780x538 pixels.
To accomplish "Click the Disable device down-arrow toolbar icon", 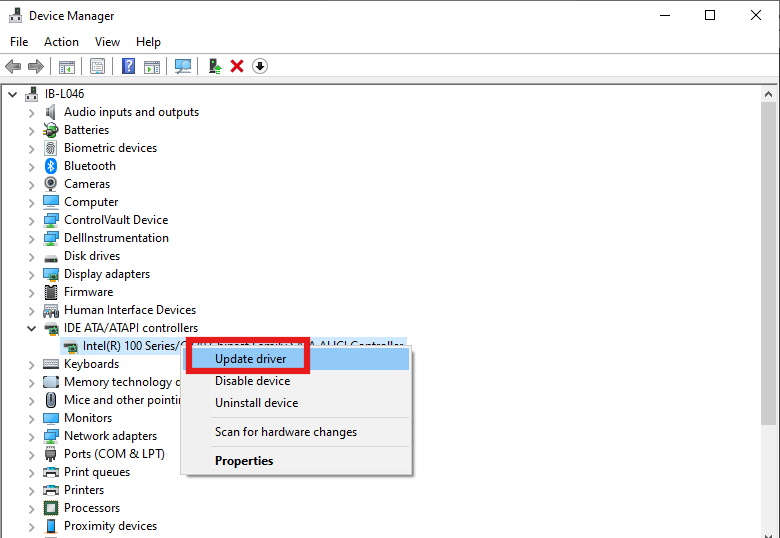I will point(260,66).
